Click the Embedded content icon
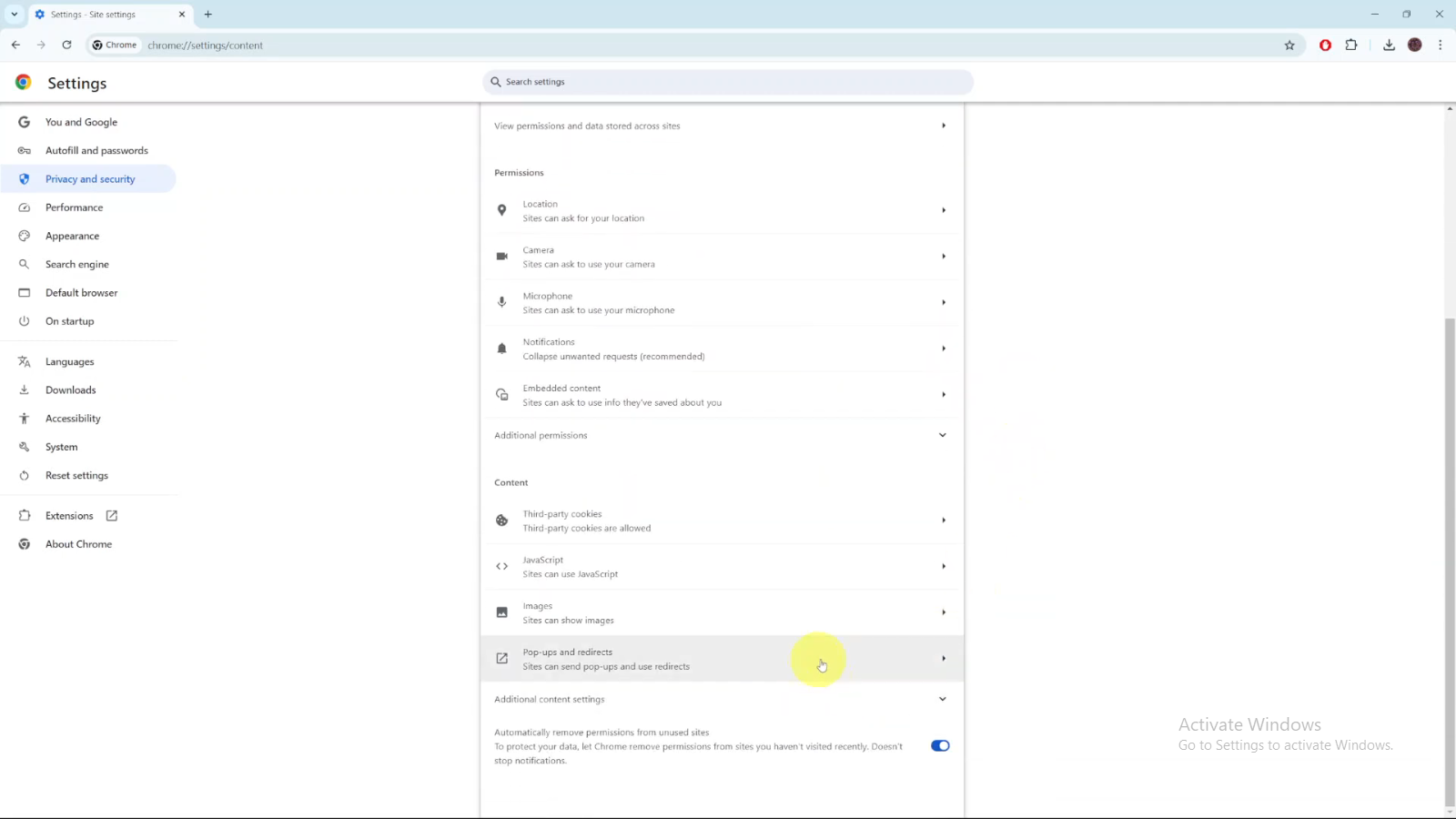 501,395
